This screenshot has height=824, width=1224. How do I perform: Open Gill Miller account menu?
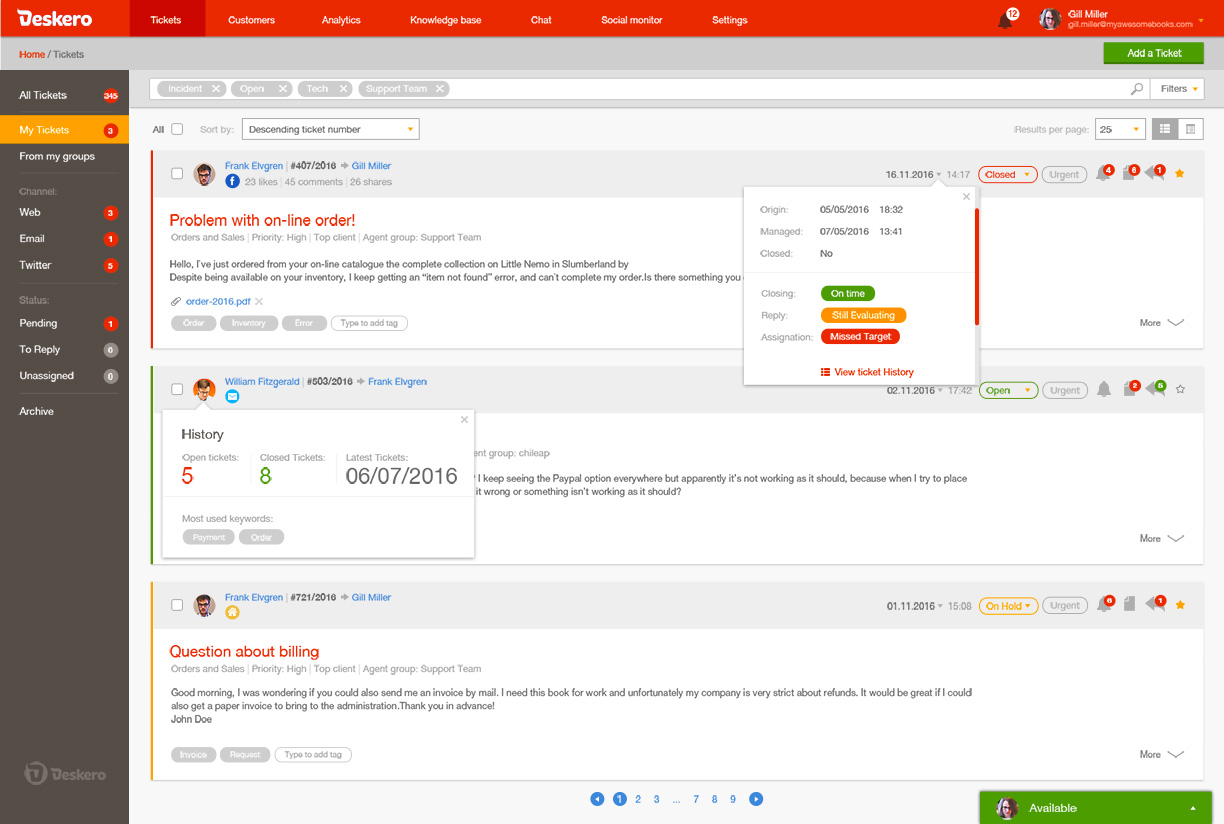(x=1121, y=19)
